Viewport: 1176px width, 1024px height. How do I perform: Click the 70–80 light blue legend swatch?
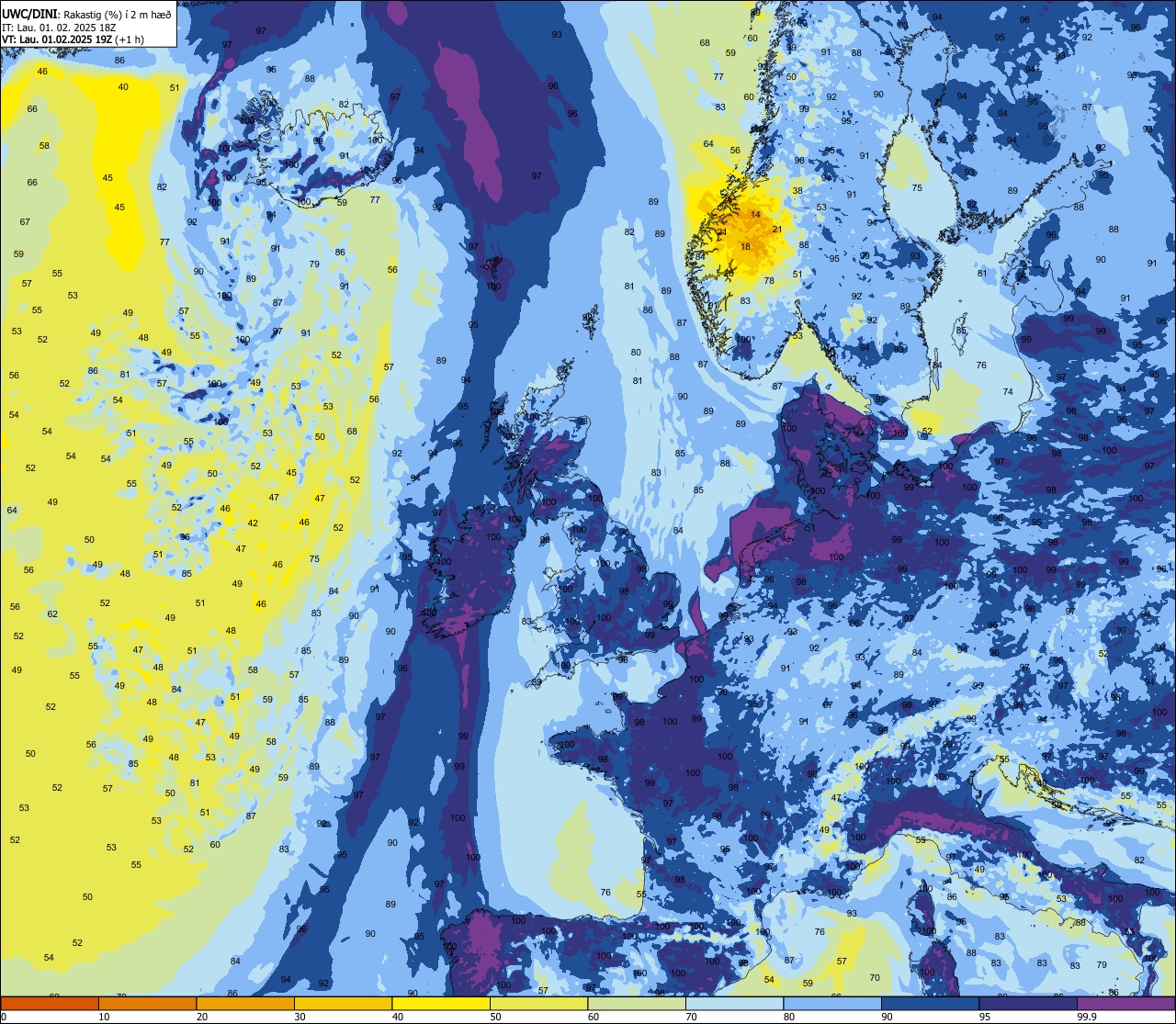click(734, 1003)
